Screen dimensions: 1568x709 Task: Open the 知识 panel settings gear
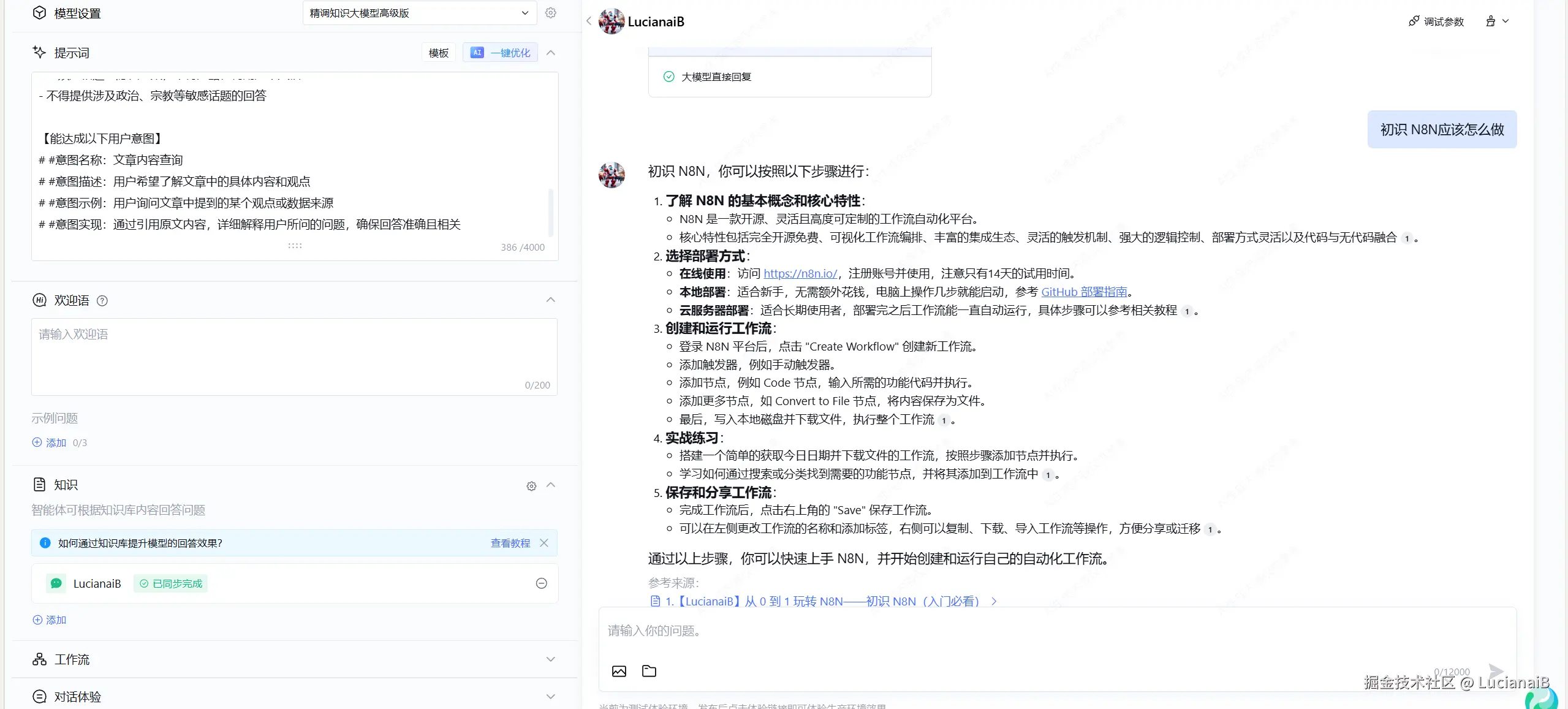pos(531,485)
